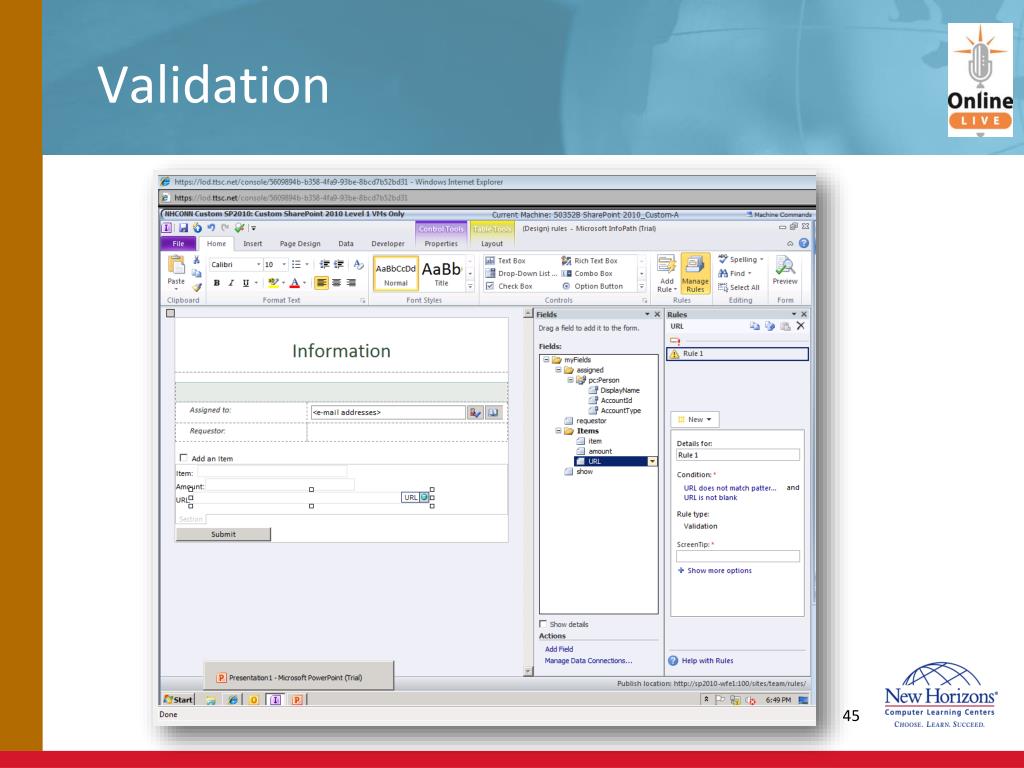
Task: Click the Undo arrow in quick access toolbar
Action: pyautogui.click(x=211, y=228)
